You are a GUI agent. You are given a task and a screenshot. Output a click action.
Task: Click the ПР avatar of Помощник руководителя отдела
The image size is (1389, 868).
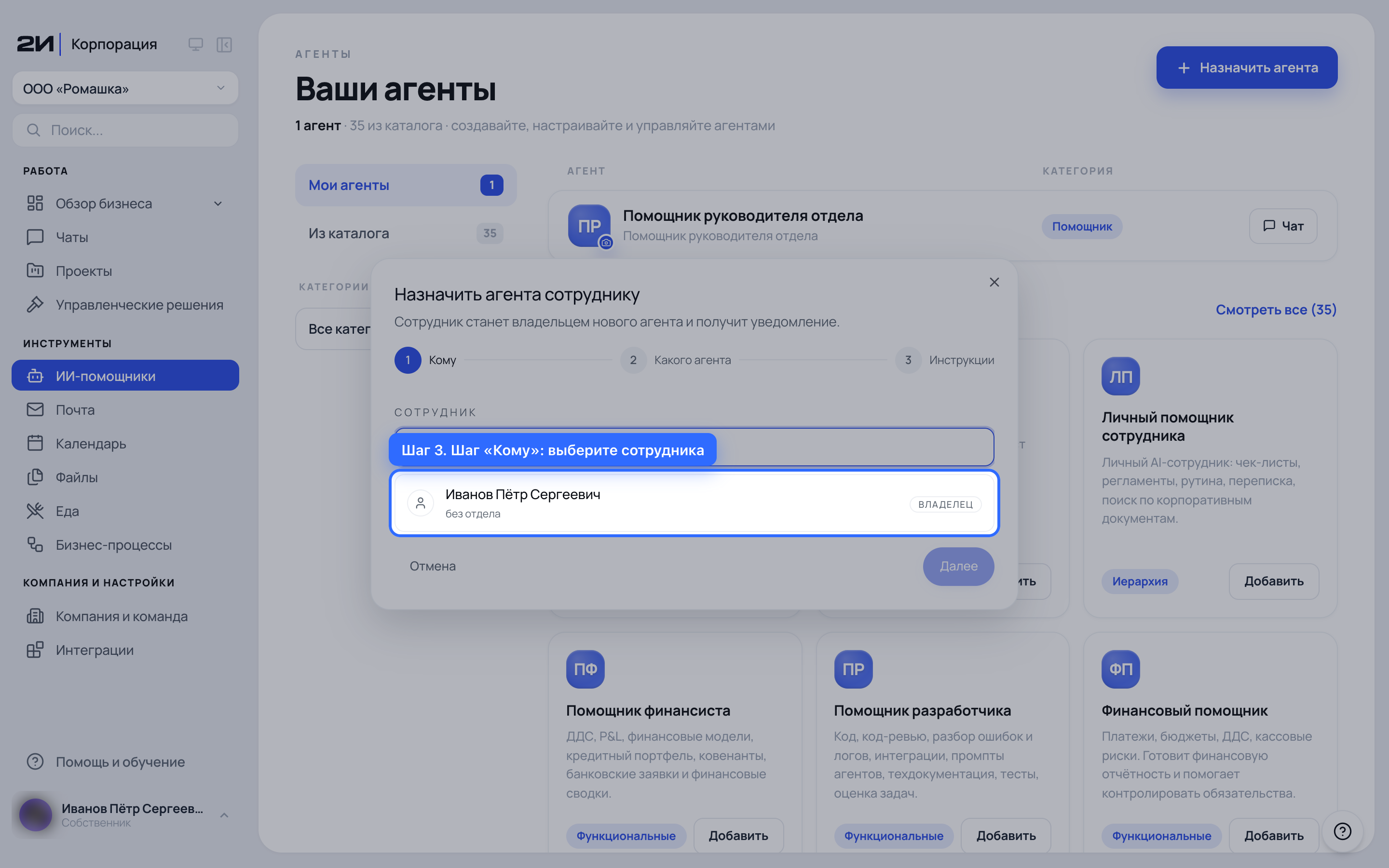click(589, 226)
